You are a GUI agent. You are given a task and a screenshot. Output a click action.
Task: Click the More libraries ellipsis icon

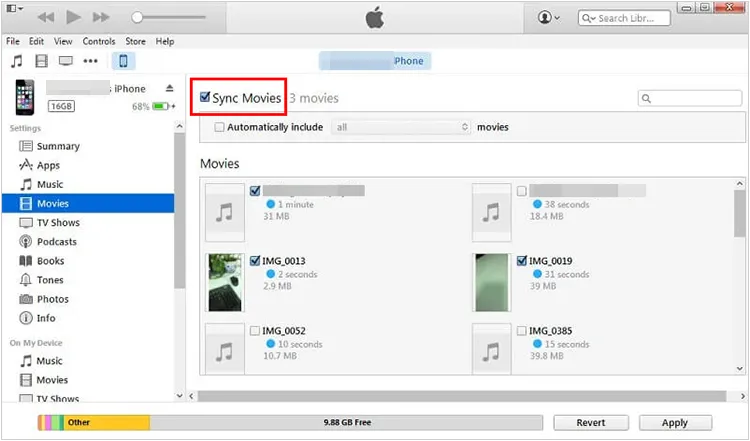coord(90,61)
